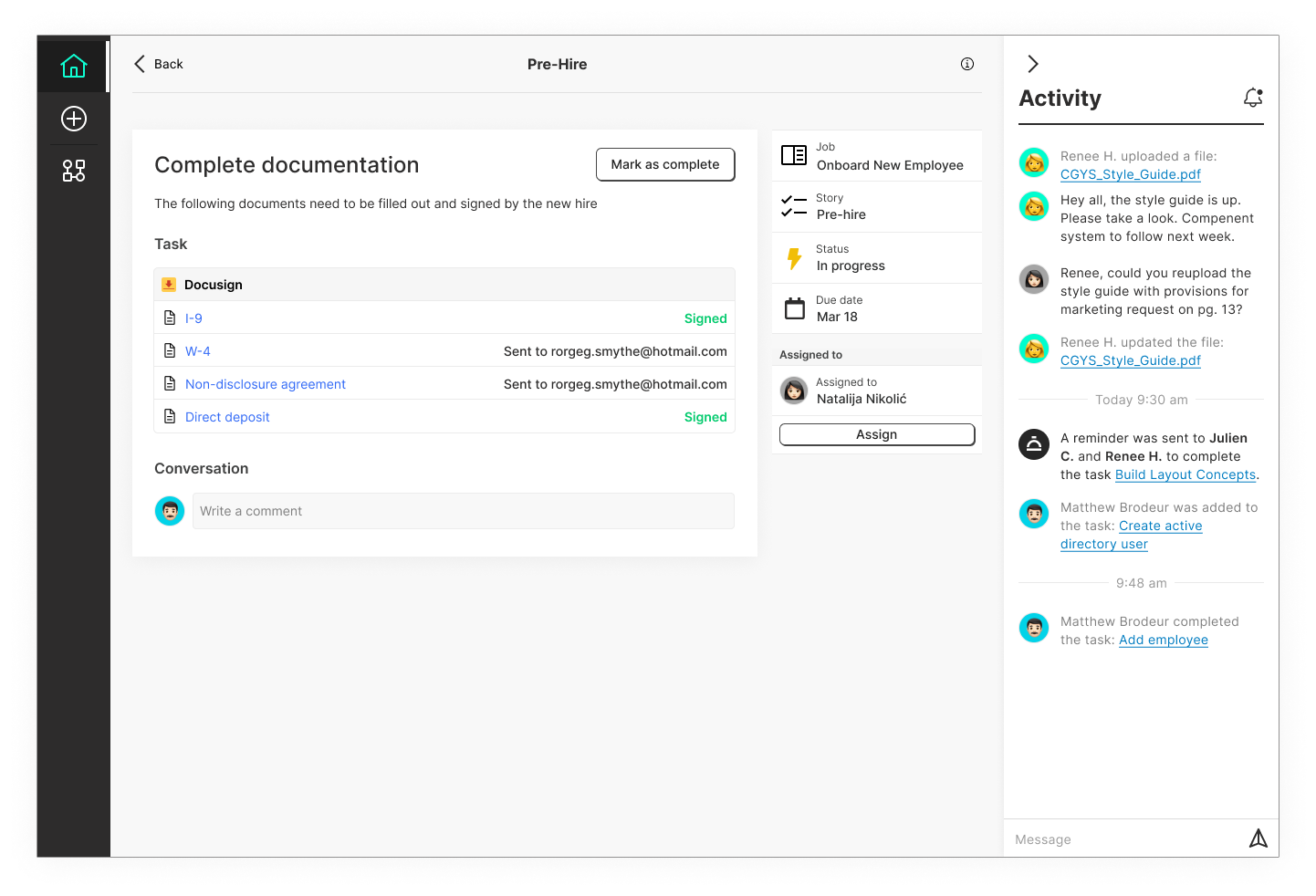The width and height of the screenshot is (1316, 896).
Task: Click Matthew Brodeur avatar beside Add employee
Action: 1034,628
